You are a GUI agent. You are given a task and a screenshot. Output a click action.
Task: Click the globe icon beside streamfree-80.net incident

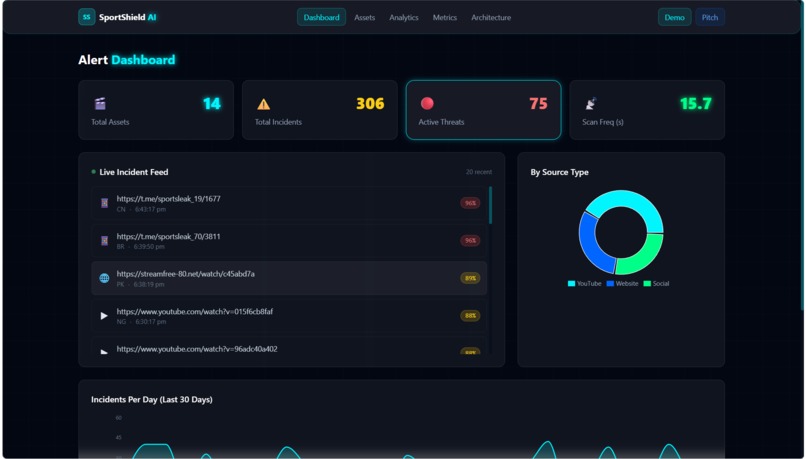(x=104, y=278)
